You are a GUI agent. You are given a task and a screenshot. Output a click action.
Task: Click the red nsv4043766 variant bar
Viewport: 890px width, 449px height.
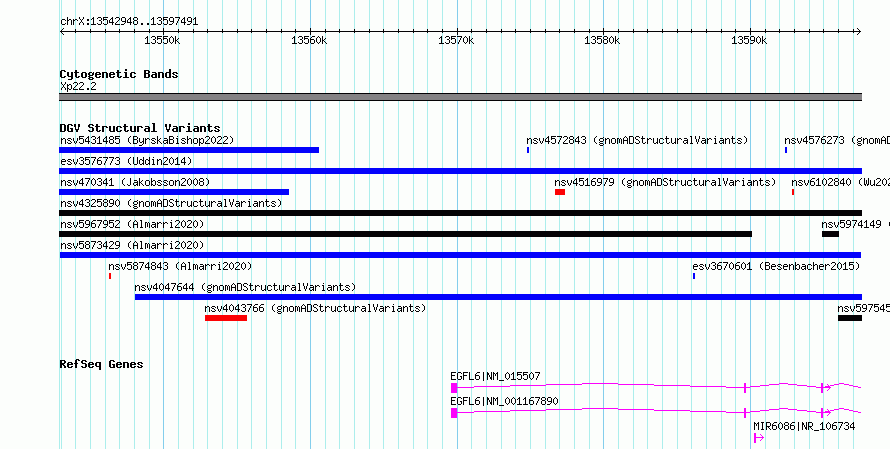pyautogui.click(x=226, y=318)
